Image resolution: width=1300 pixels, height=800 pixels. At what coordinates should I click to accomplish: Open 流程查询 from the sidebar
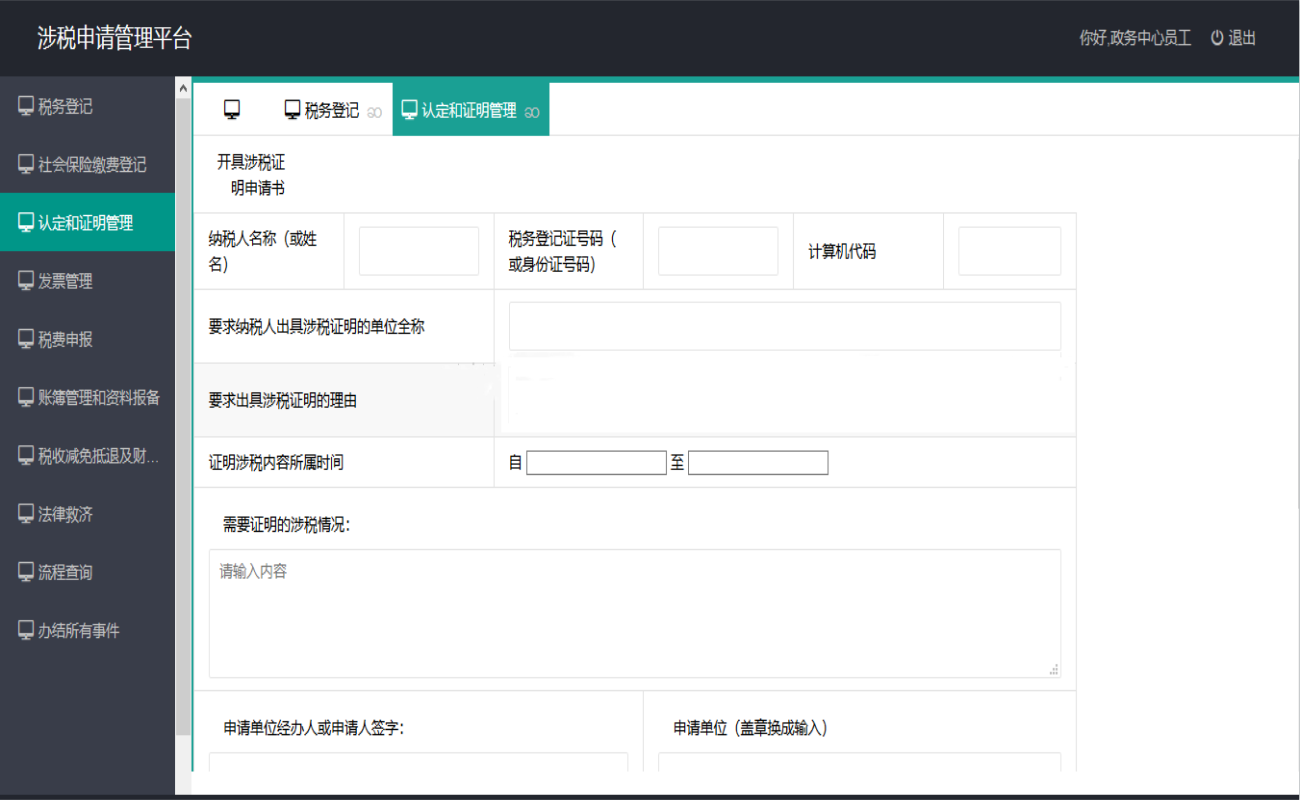coord(87,571)
